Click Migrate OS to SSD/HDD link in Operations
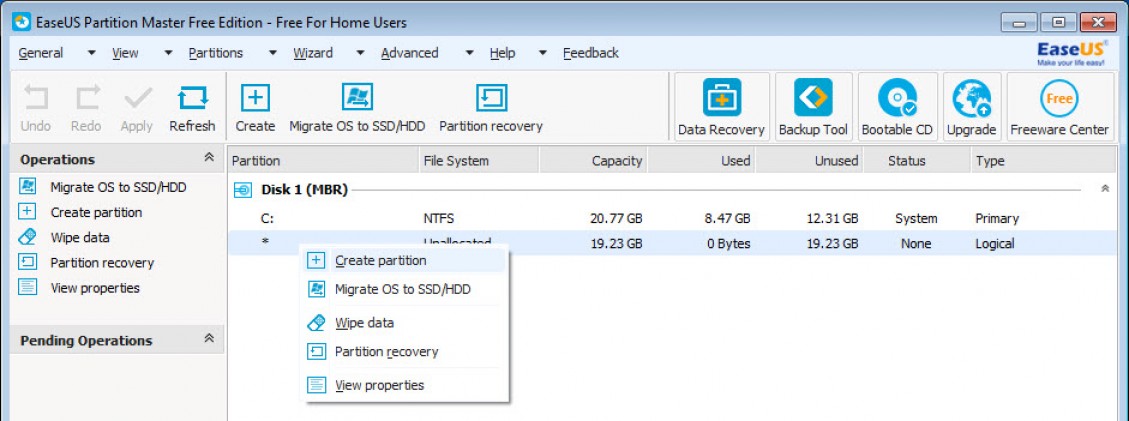This screenshot has width=1129, height=421. pyautogui.click(x=118, y=187)
